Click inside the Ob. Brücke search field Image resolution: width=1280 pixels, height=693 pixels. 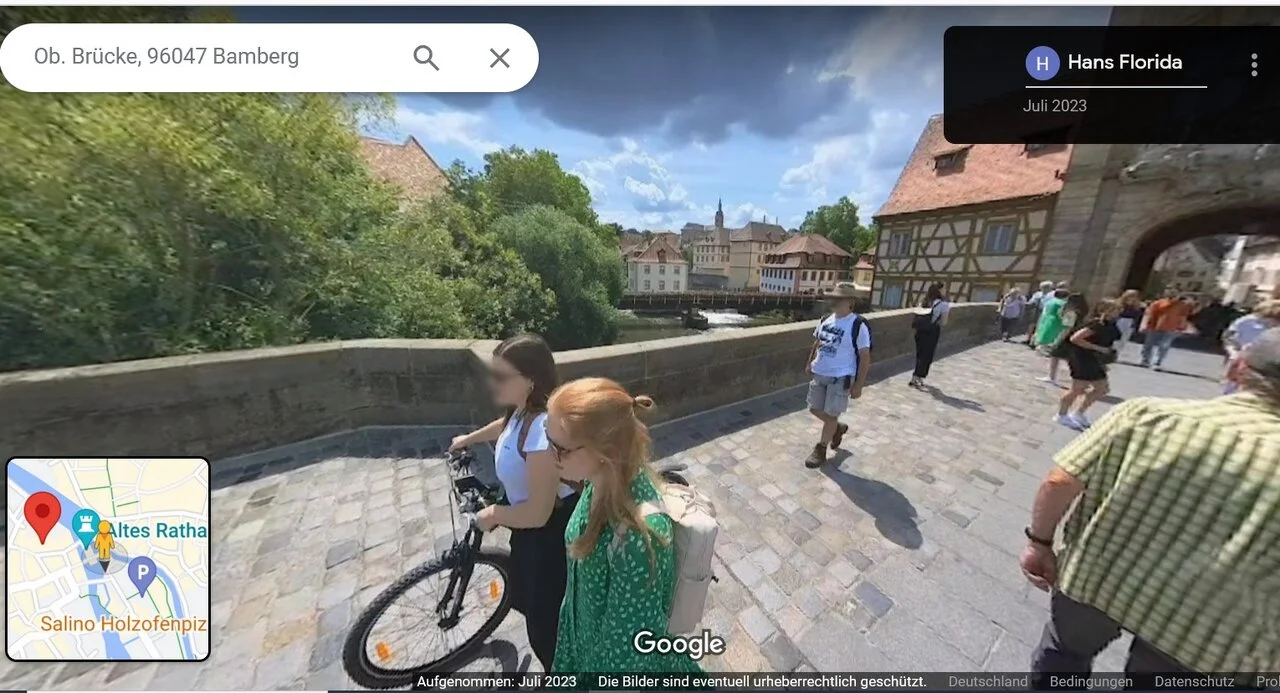click(x=200, y=57)
